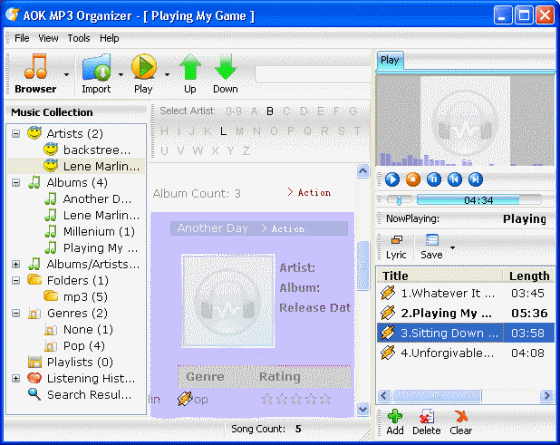560x445 pixels.
Task: Stop playback with orange stop button
Action: (x=413, y=179)
